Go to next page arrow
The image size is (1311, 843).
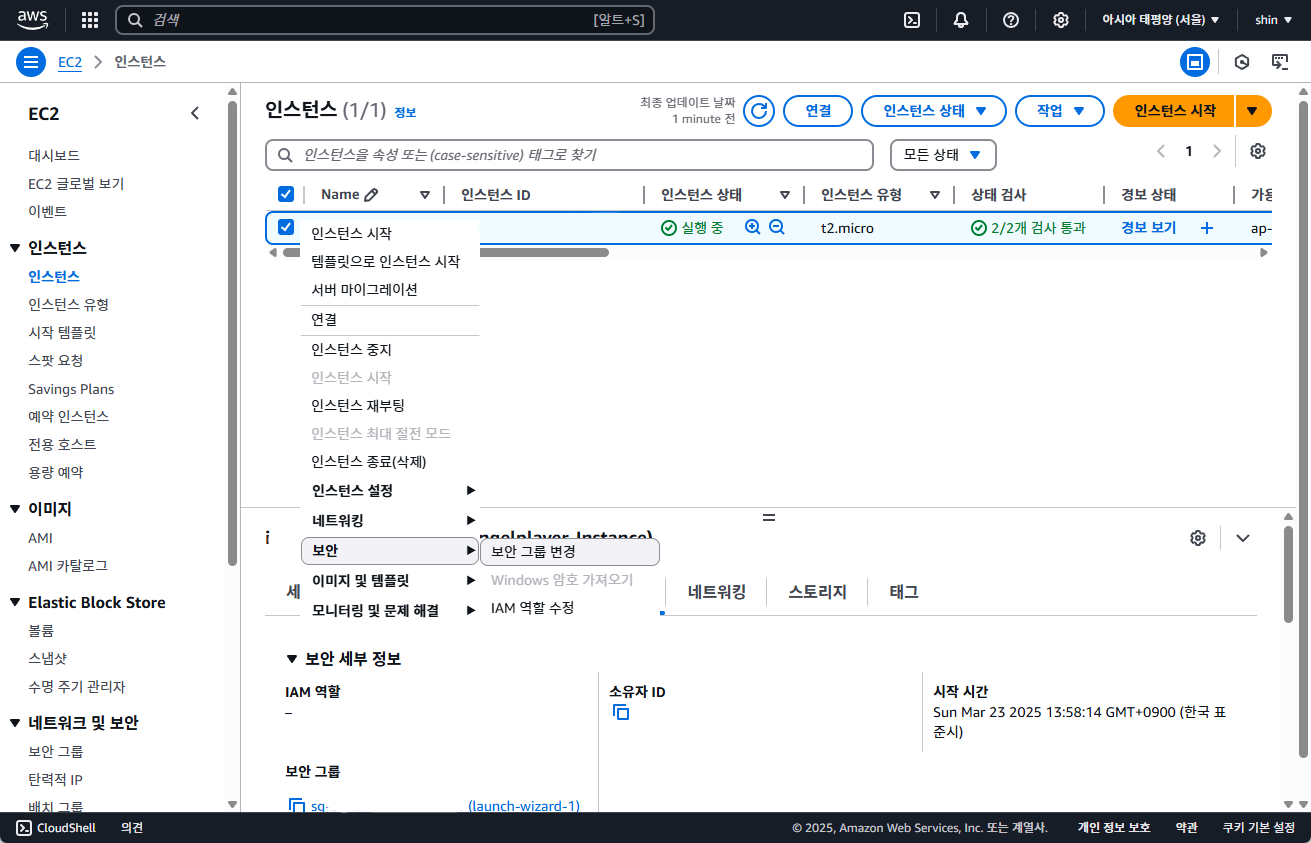click(x=1217, y=151)
